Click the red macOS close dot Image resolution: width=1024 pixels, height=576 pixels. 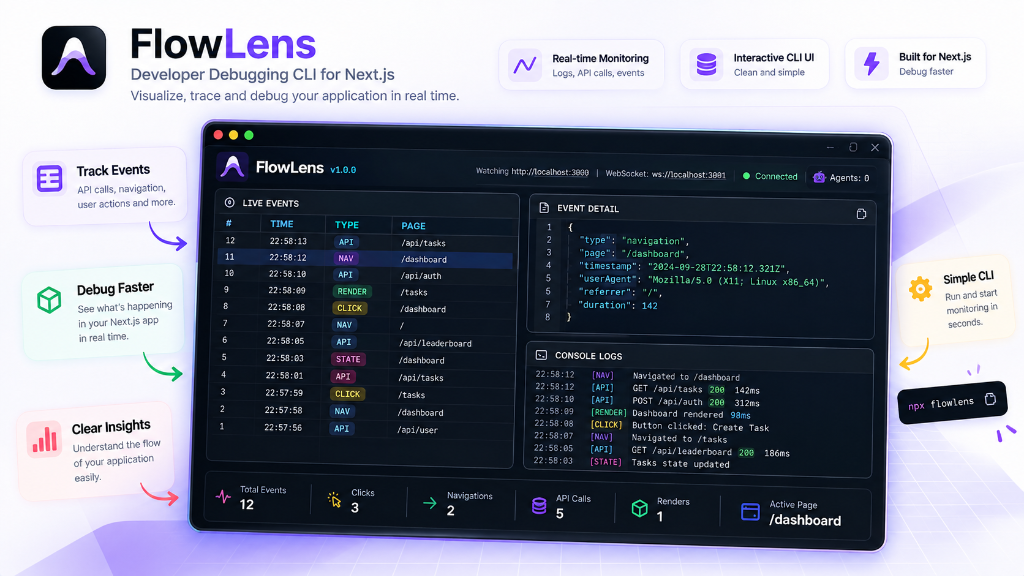tap(218, 135)
